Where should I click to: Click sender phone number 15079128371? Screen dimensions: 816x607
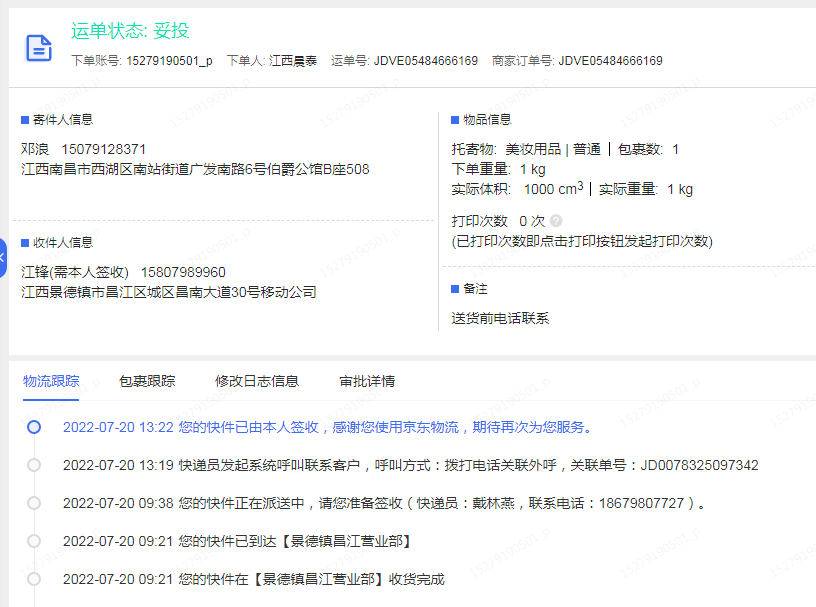[104, 149]
